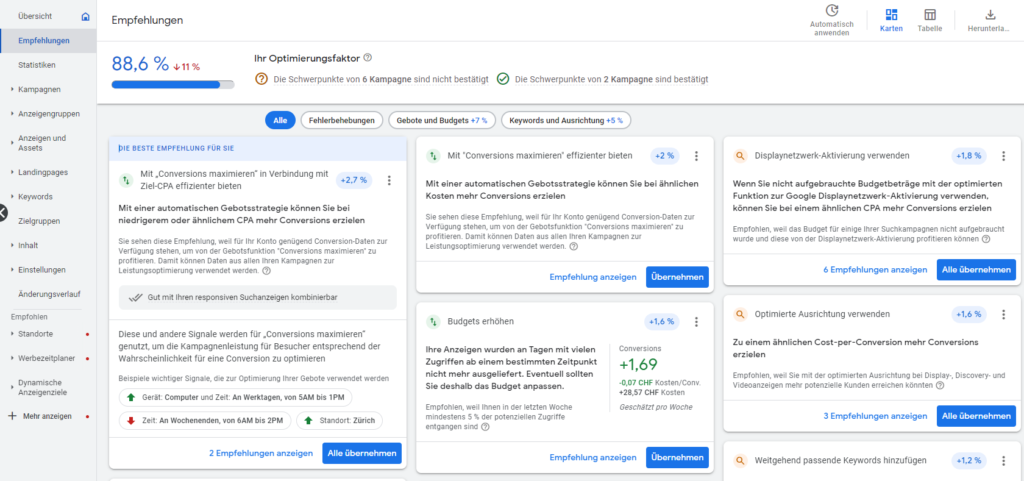Open the Automatisch anwenden icon
Image resolution: width=1024 pixels, height=481 pixels.
tap(831, 10)
